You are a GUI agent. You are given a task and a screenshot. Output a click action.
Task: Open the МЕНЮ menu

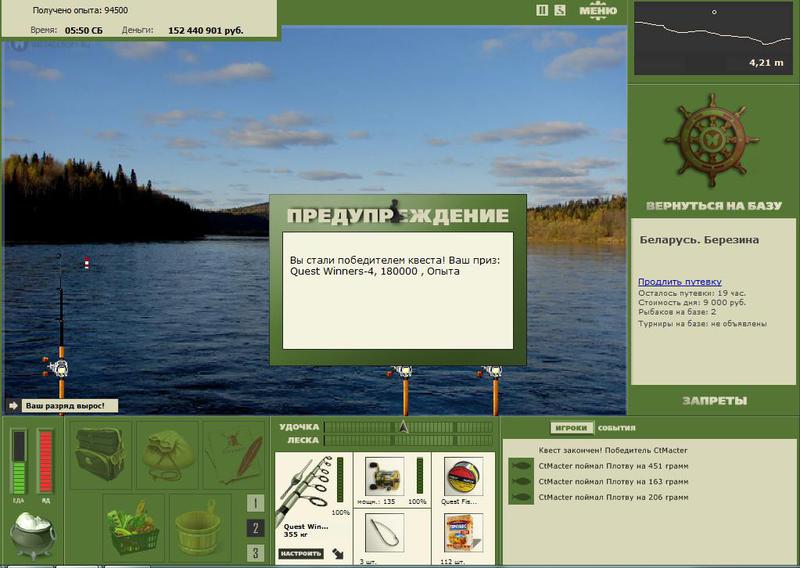click(598, 11)
